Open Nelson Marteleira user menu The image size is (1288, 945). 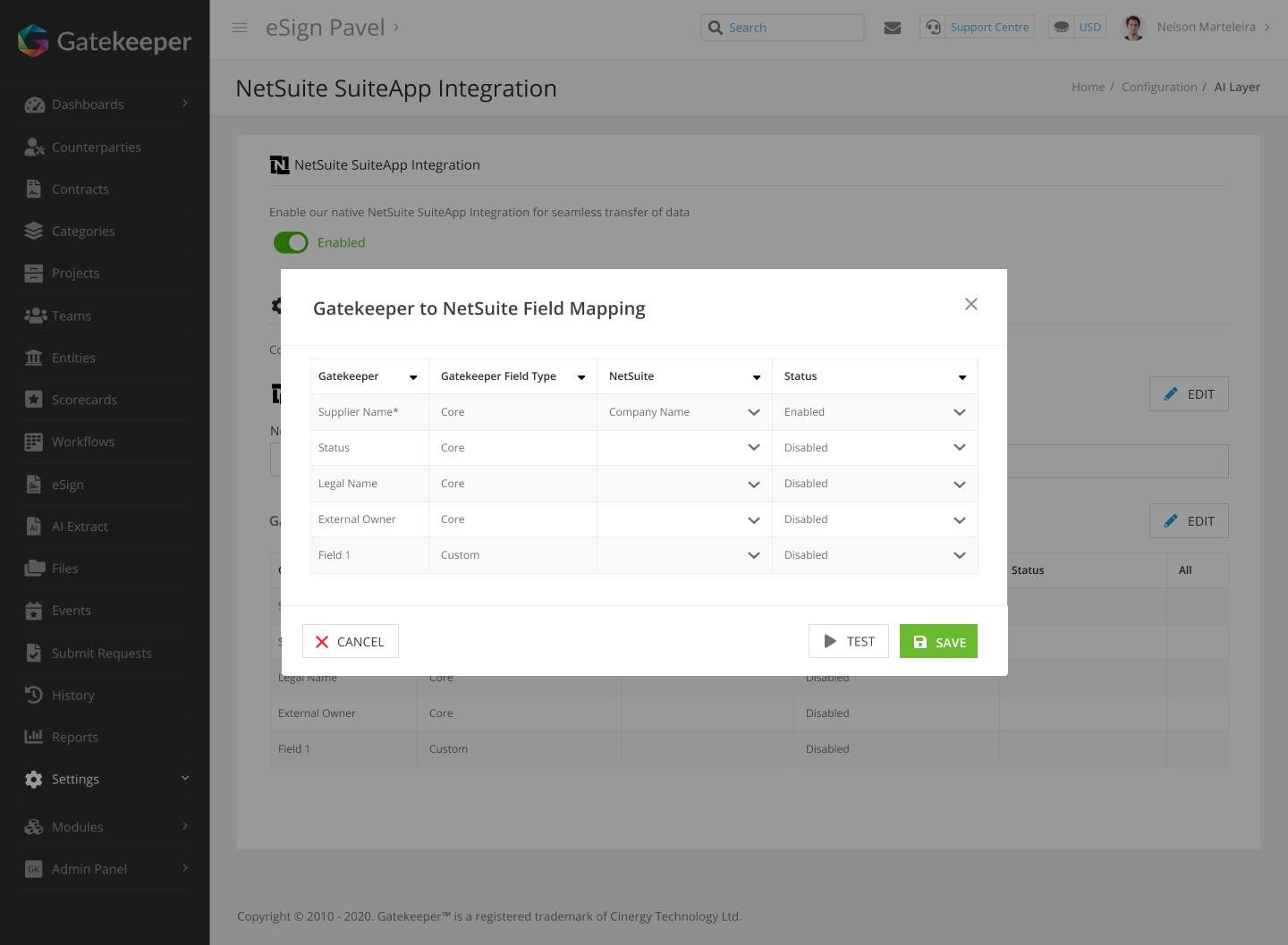pos(1213,27)
